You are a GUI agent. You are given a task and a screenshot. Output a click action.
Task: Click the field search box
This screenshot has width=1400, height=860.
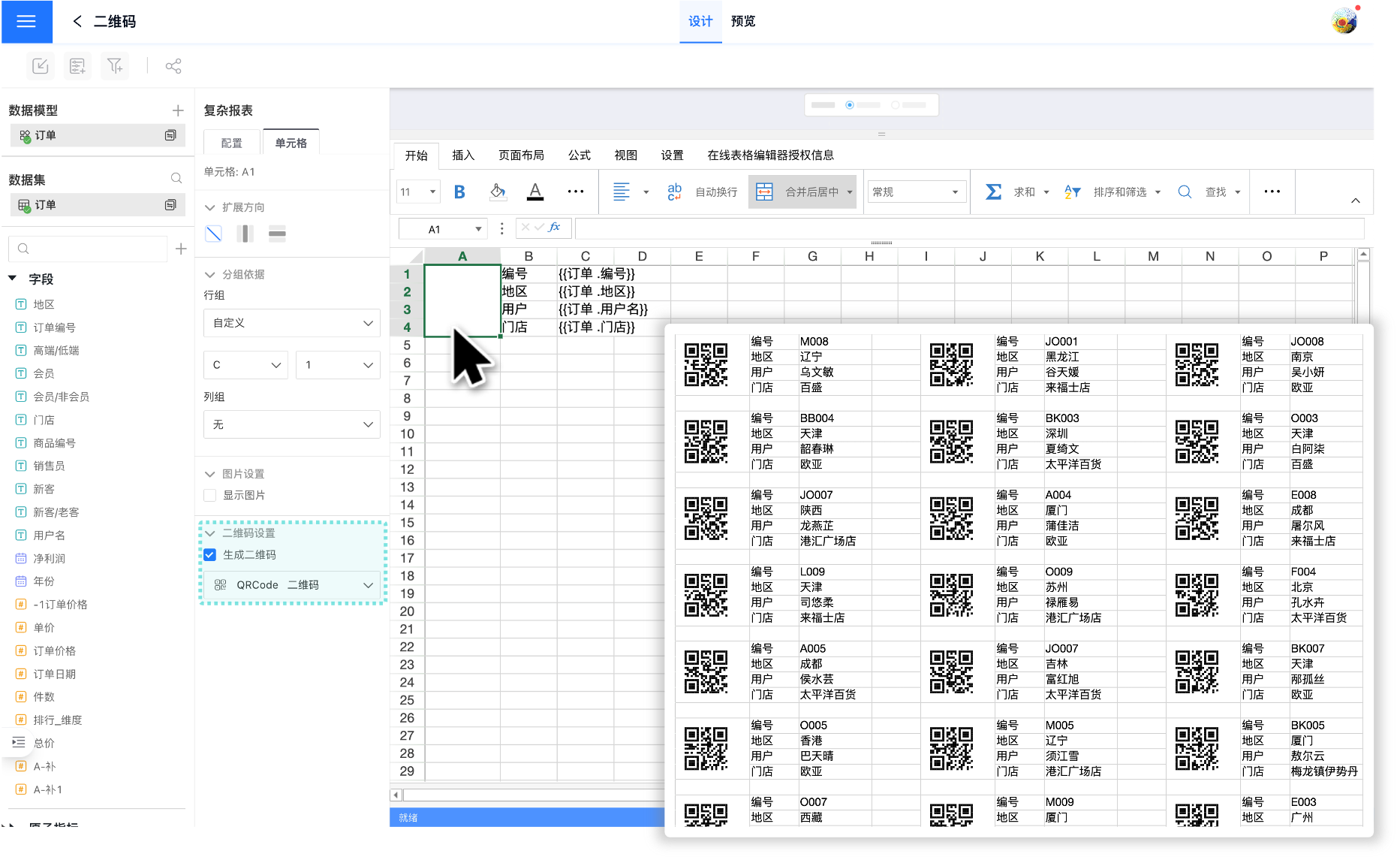click(88, 249)
